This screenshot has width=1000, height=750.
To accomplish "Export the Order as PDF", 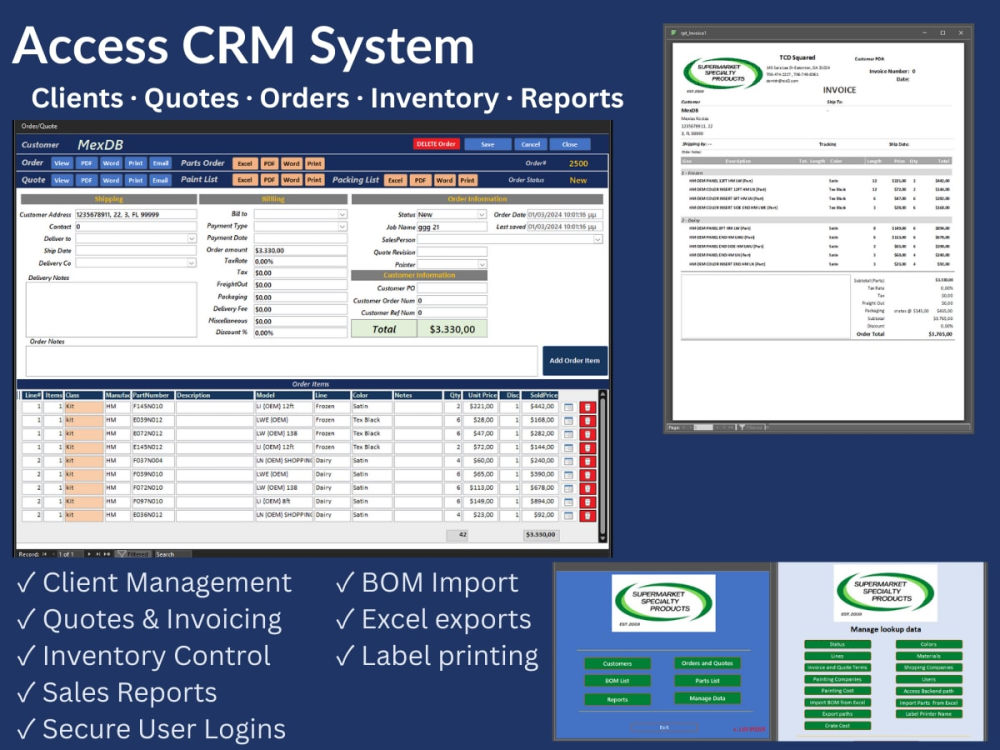I will click(86, 163).
